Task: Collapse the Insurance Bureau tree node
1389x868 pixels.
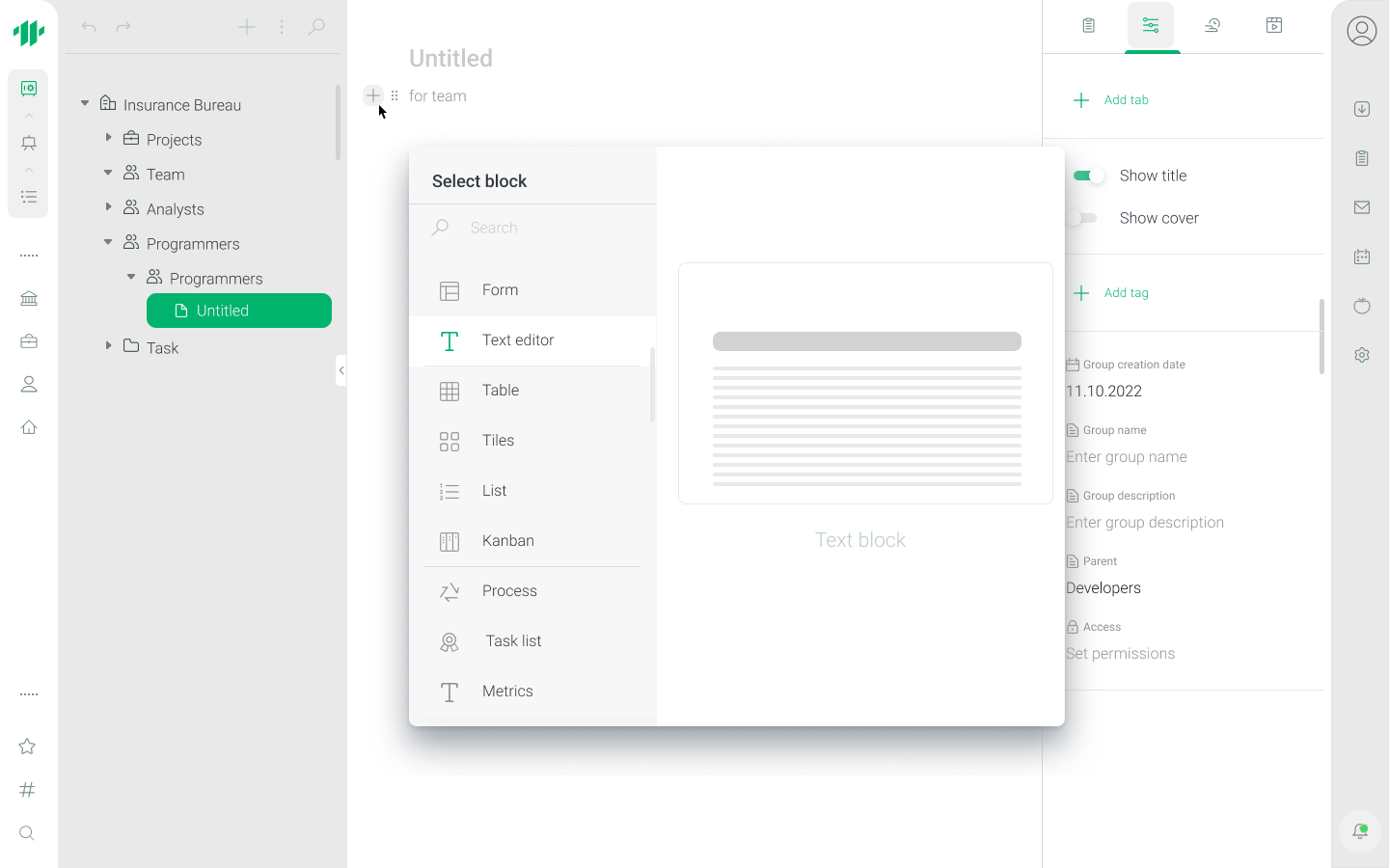Action: (85, 104)
